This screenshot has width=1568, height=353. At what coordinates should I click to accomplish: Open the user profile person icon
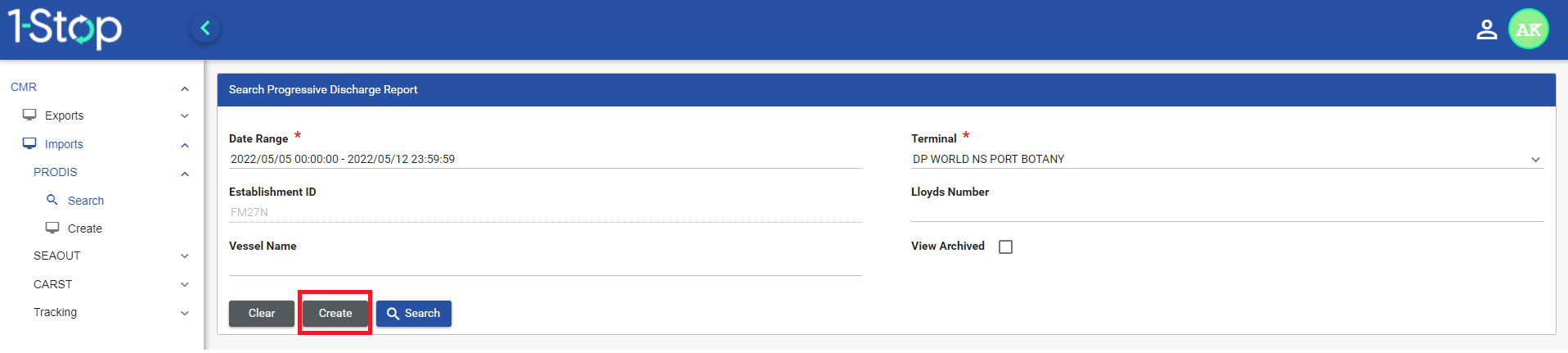click(1486, 29)
